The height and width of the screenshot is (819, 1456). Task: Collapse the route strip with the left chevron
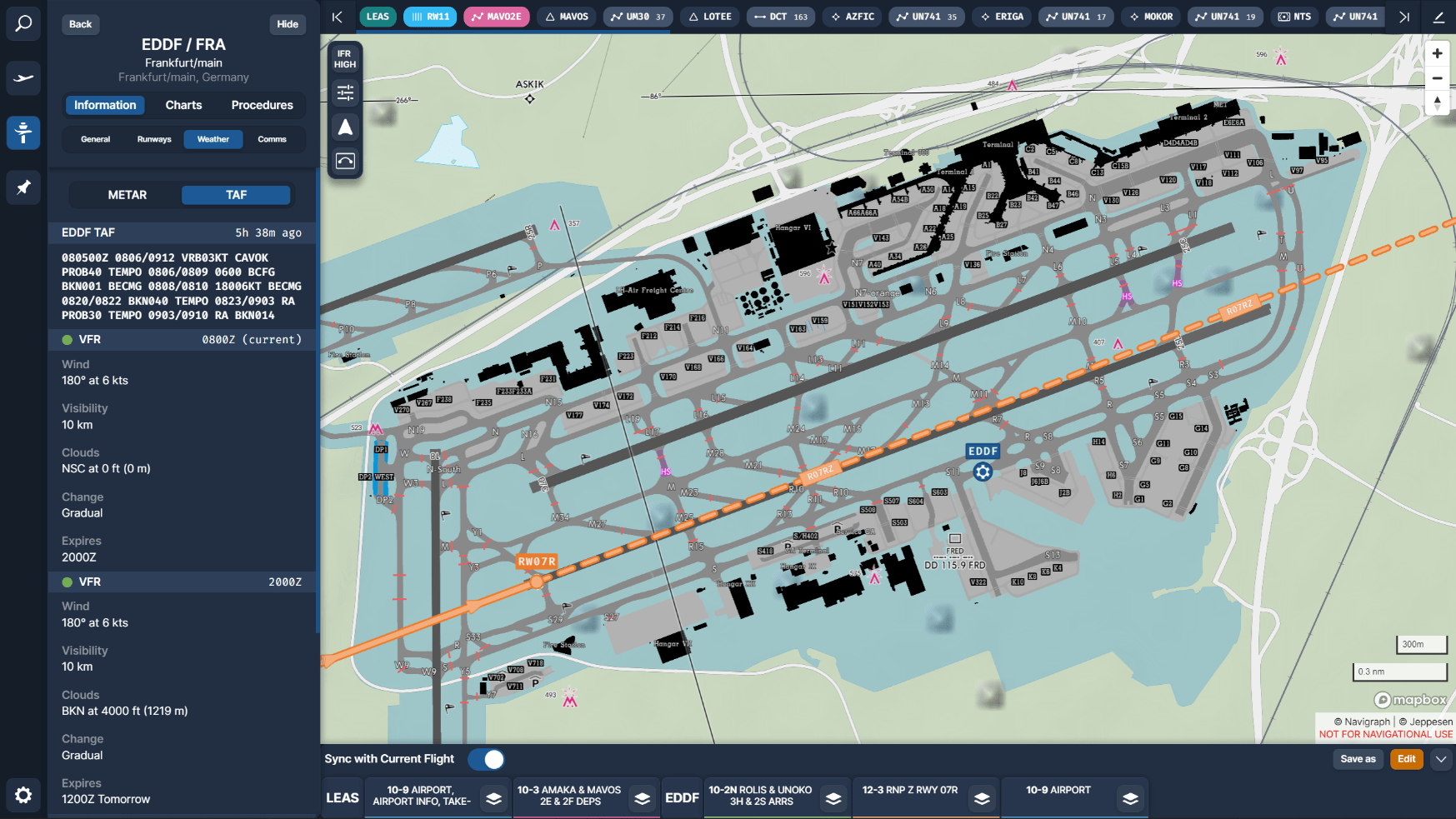[x=337, y=16]
